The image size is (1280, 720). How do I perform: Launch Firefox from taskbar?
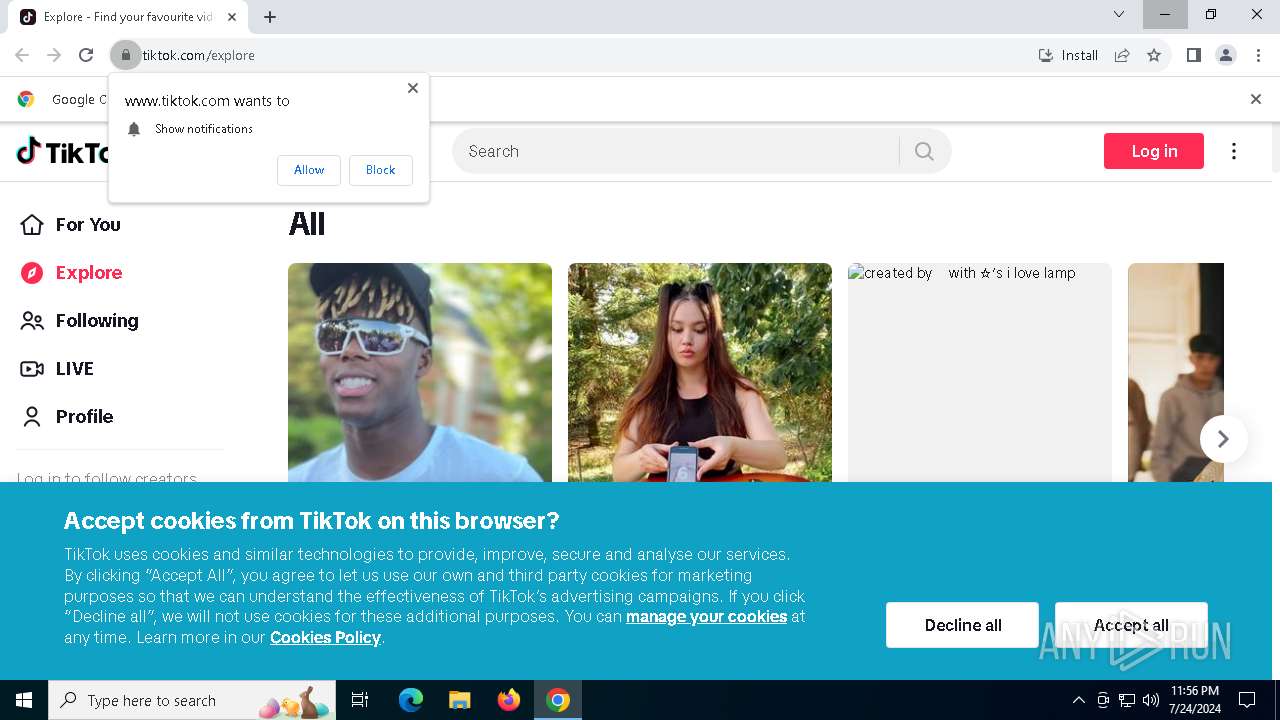(x=509, y=700)
